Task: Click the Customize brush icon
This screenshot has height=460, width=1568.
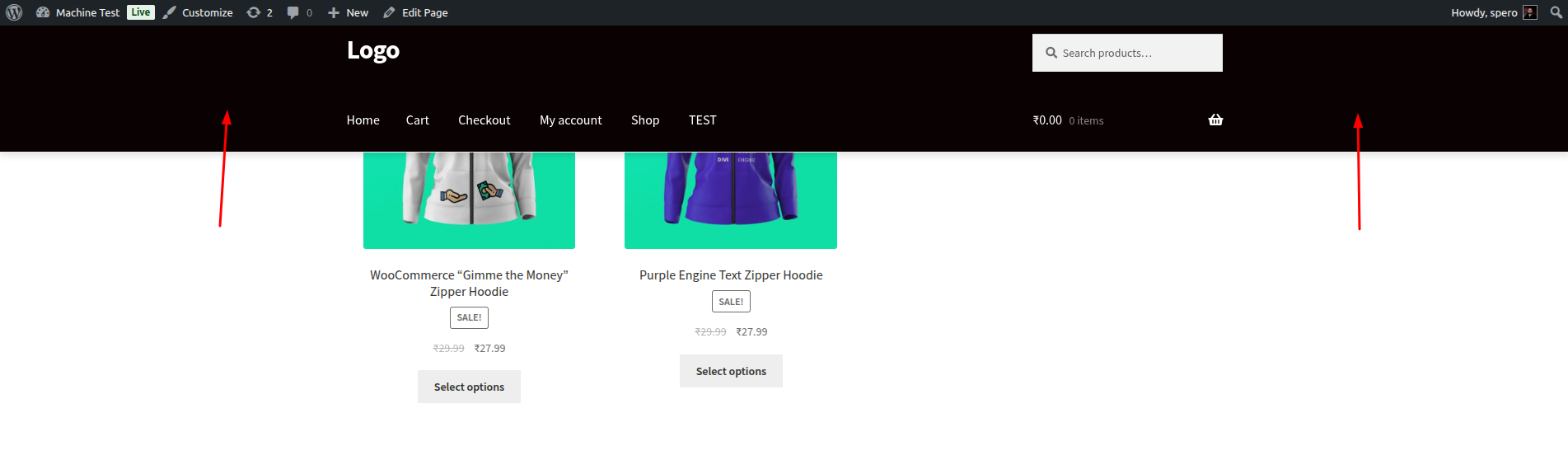Action: pyautogui.click(x=170, y=12)
